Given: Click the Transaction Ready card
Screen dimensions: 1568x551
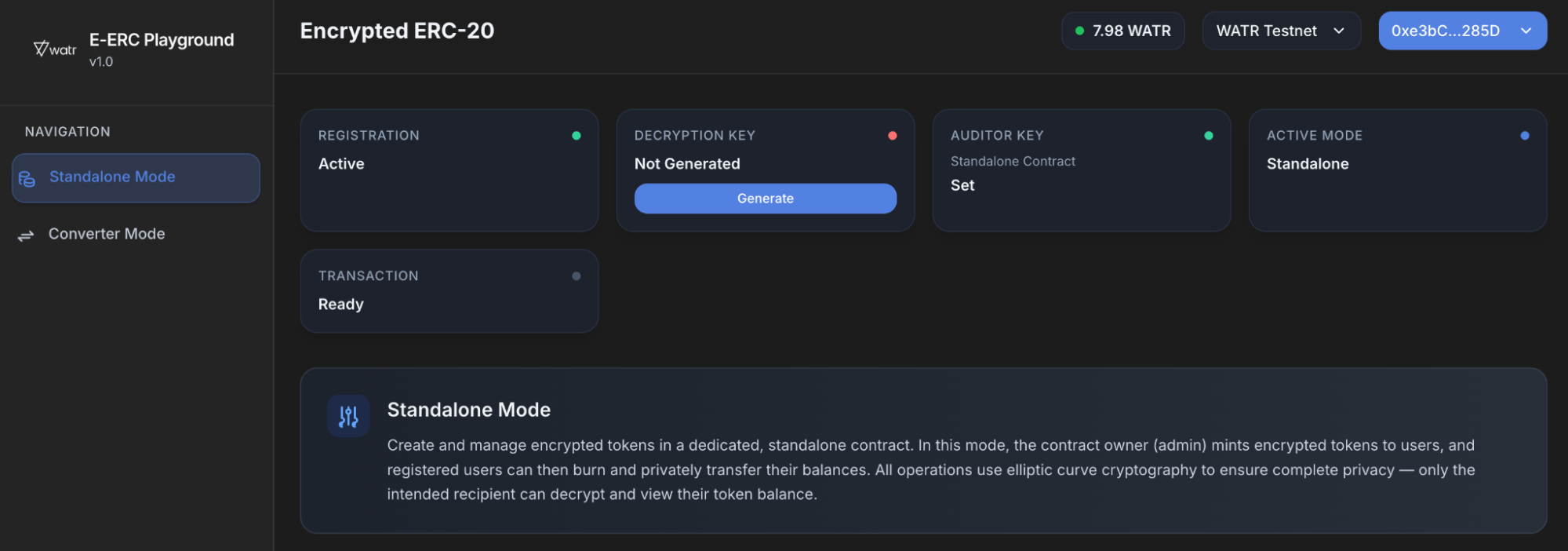Looking at the screenshot, I should click(449, 290).
